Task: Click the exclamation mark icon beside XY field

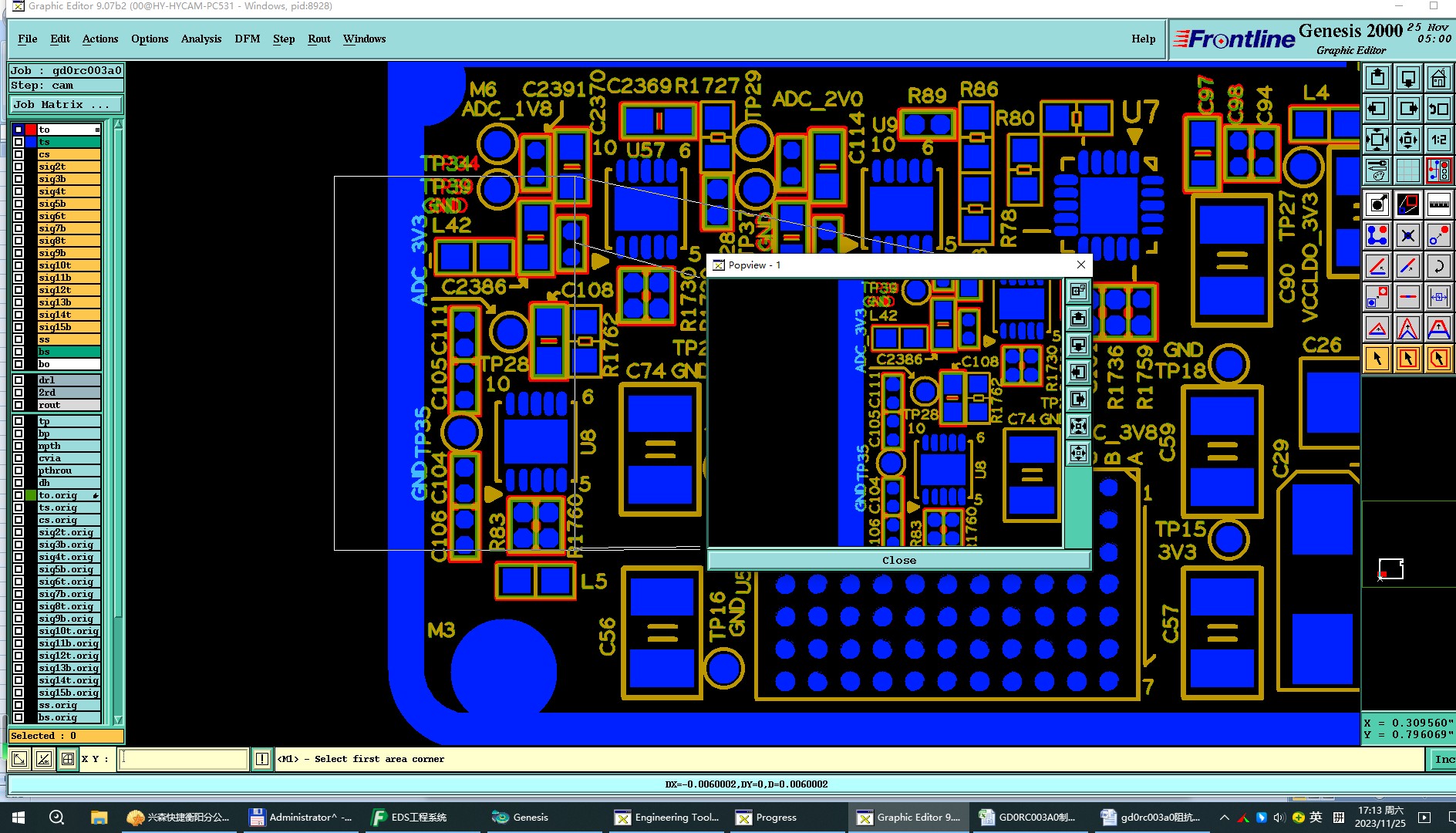Action: (x=262, y=759)
